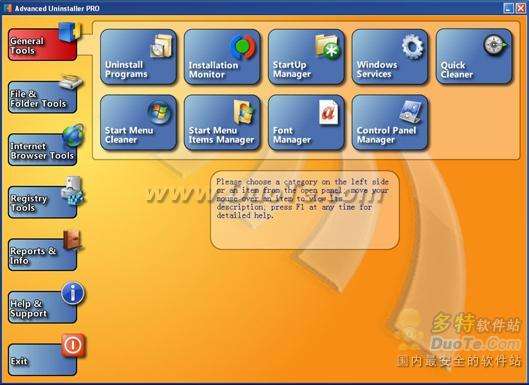Open StartUp Manager
Image resolution: width=529 pixels, height=385 pixels.
click(306, 57)
